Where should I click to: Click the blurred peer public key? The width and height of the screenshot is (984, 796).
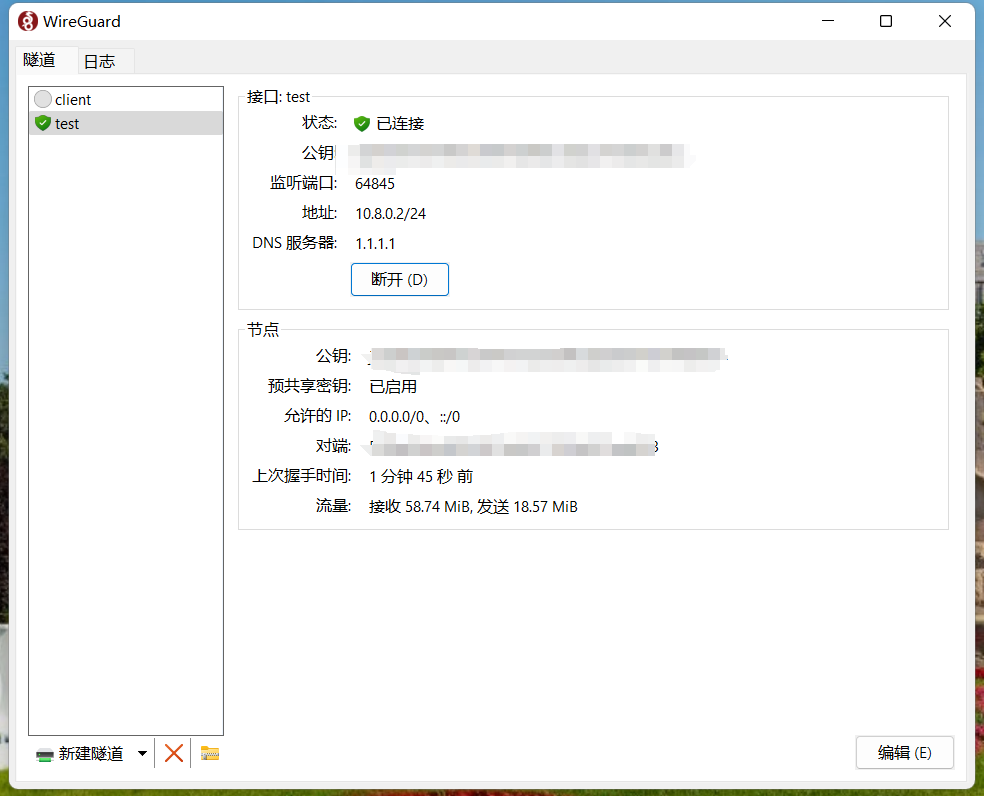click(545, 358)
